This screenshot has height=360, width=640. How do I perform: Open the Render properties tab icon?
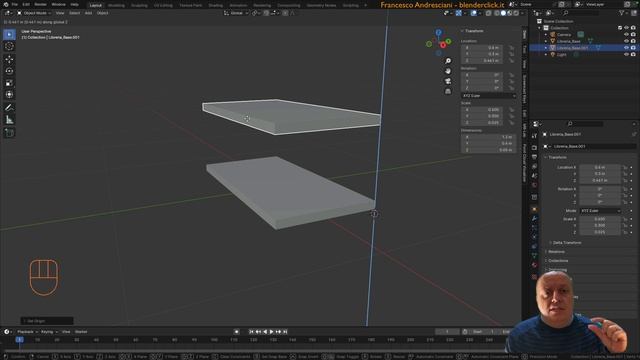click(x=534, y=147)
